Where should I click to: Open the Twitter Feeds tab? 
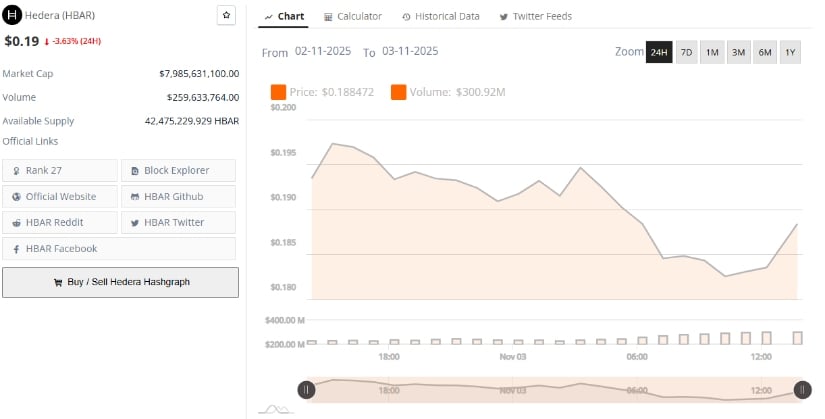click(x=531, y=17)
